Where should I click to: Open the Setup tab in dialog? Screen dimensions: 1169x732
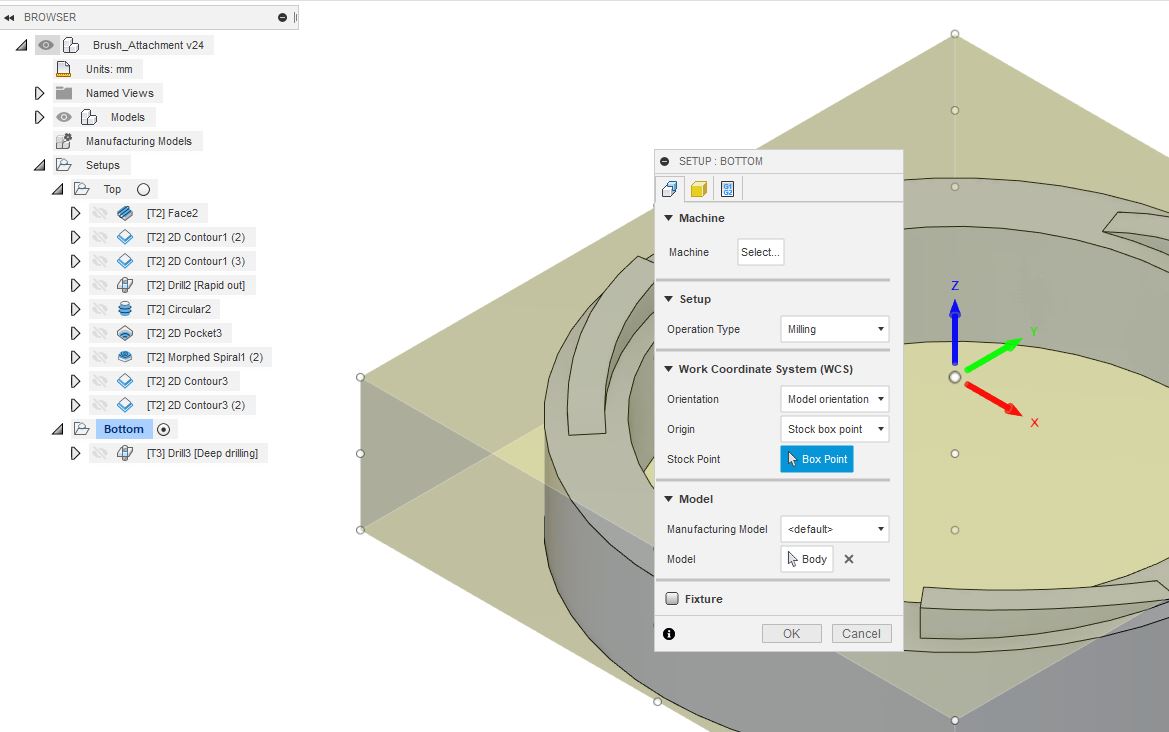coord(669,189)
